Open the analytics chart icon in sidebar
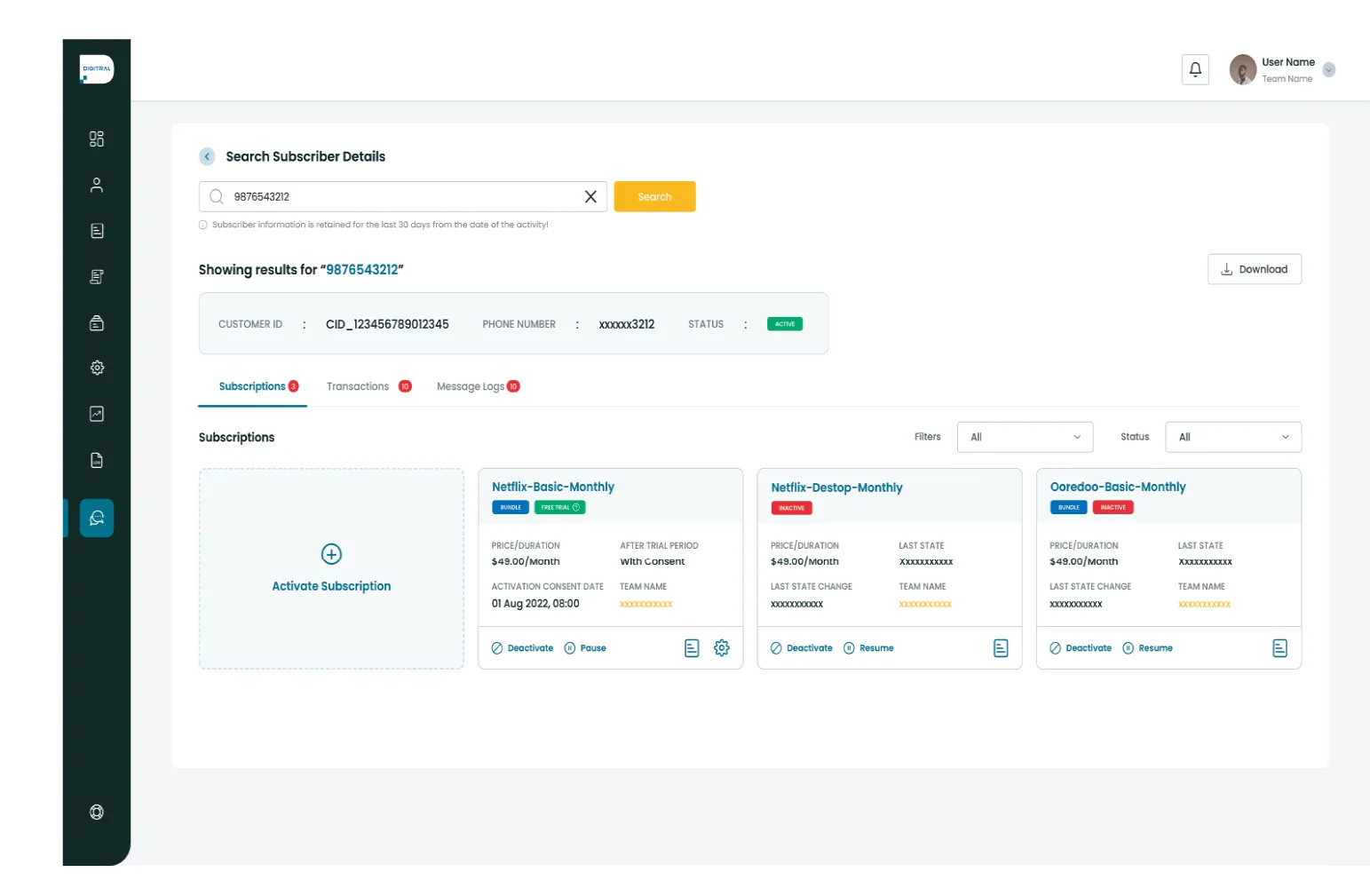This screenshot has height=896, width=1370. coord(97,414)
